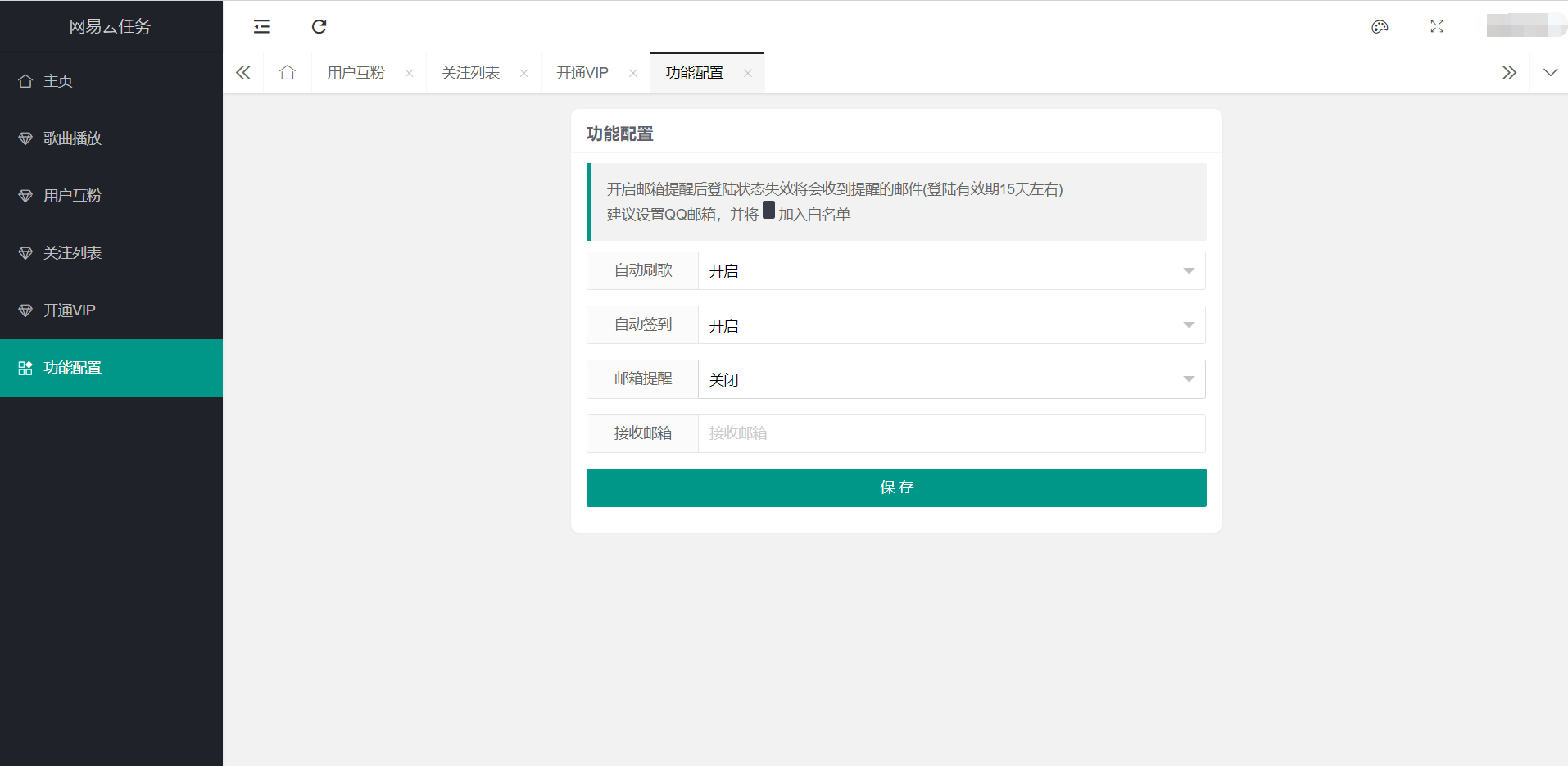The height and width of the screenshot is (766, 1568).
Task: Click the 开通VIP sidebar icon
Action: click(x=25, y=310)
